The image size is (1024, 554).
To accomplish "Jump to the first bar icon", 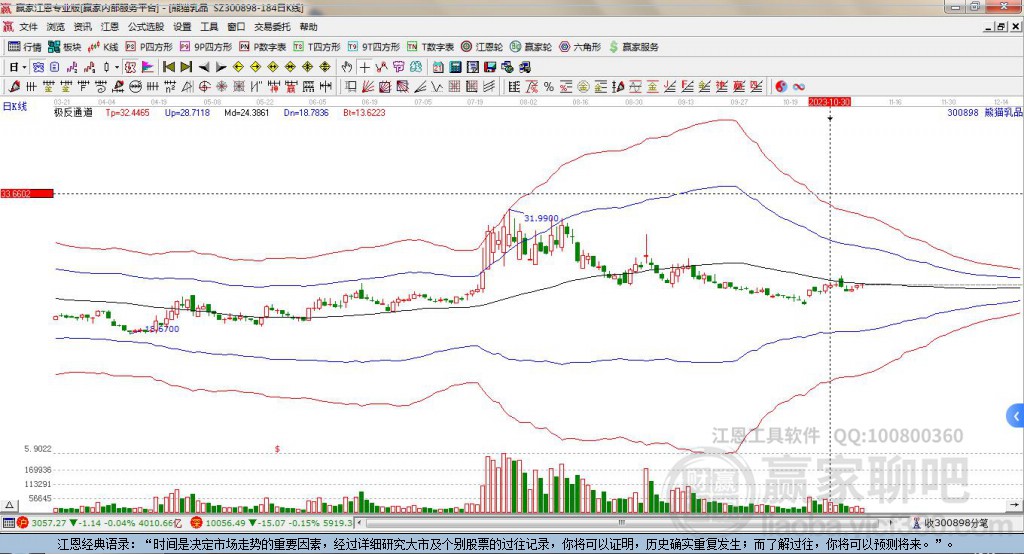I will tap(169, 67).
